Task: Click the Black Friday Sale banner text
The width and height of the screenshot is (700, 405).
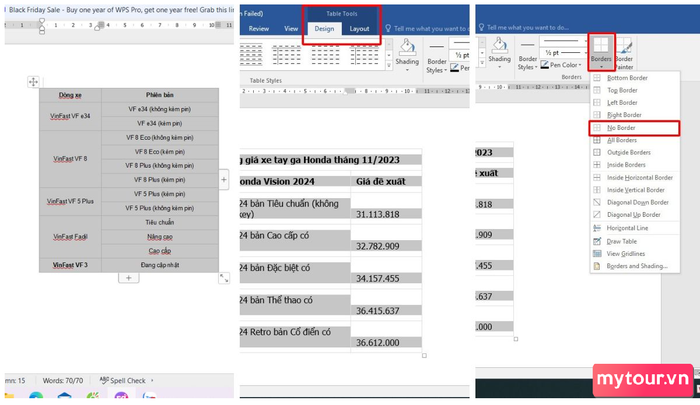Action: click(x=121, y=9)
